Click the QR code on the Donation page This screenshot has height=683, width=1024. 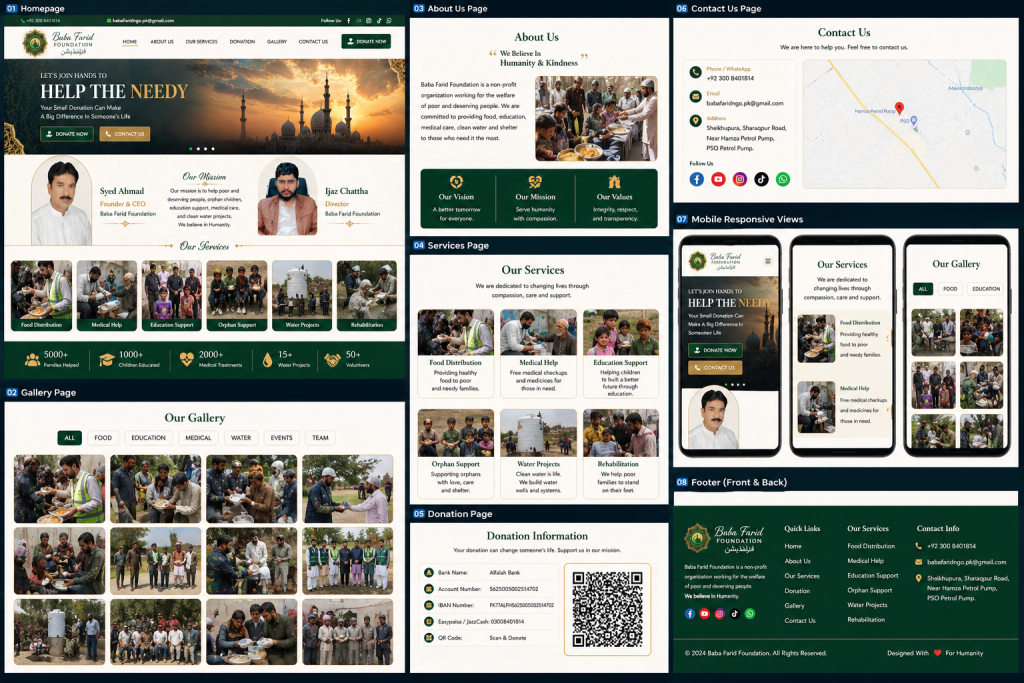(x=607, y=610)
